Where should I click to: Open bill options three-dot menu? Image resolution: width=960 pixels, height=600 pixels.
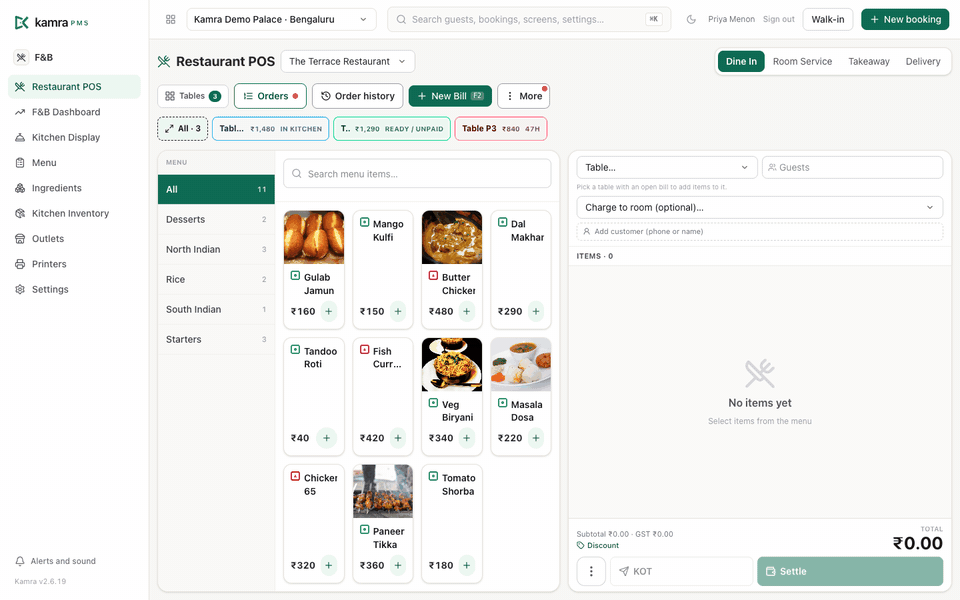[591, 571]
